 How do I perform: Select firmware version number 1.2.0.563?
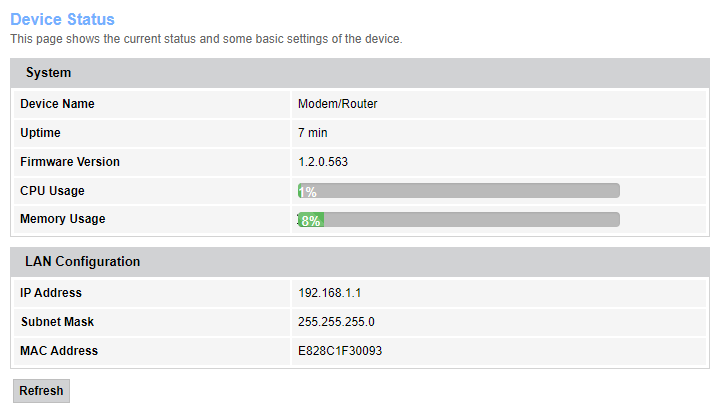(323, 162)
